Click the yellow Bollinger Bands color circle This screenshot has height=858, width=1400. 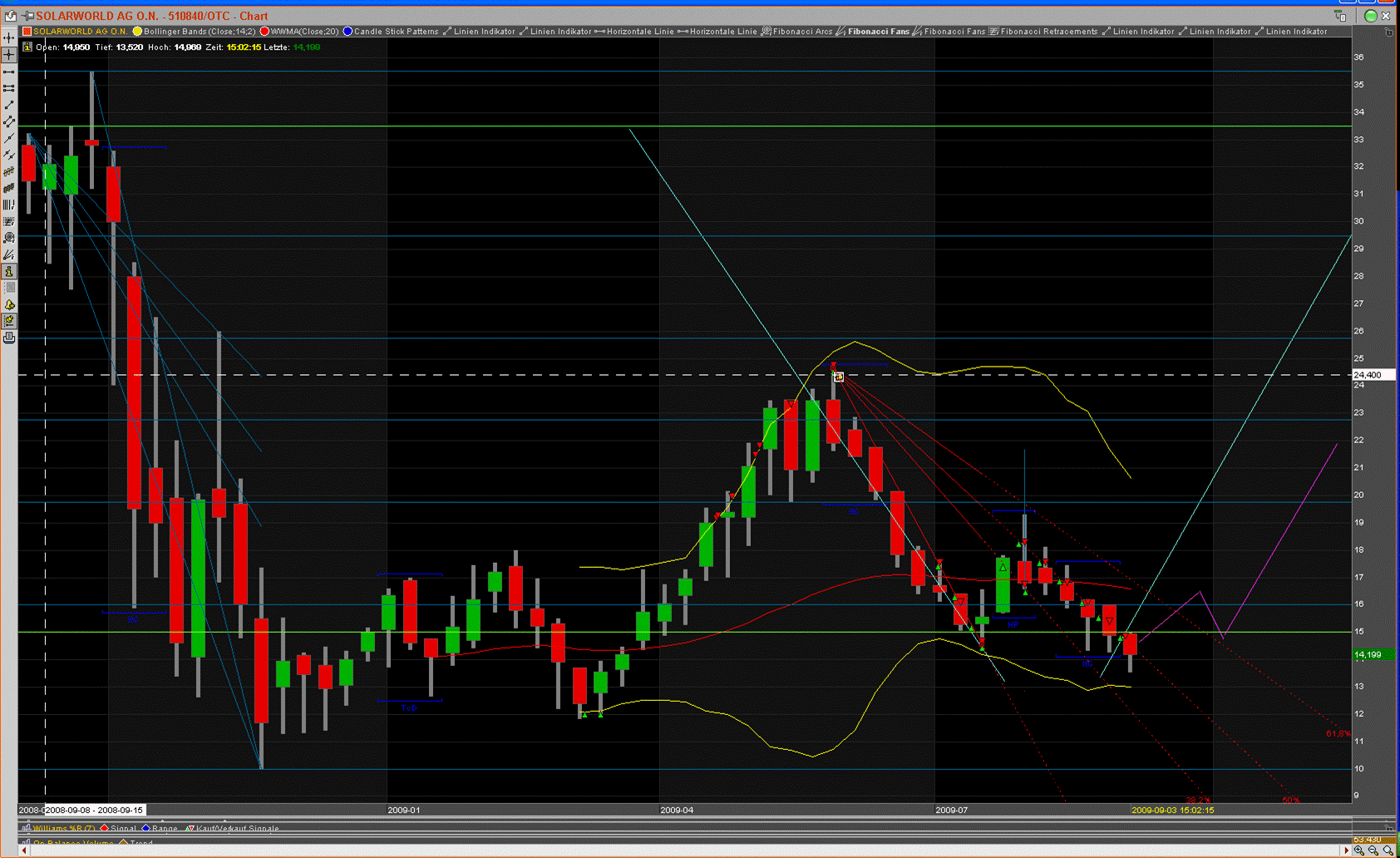click(138, 32)
